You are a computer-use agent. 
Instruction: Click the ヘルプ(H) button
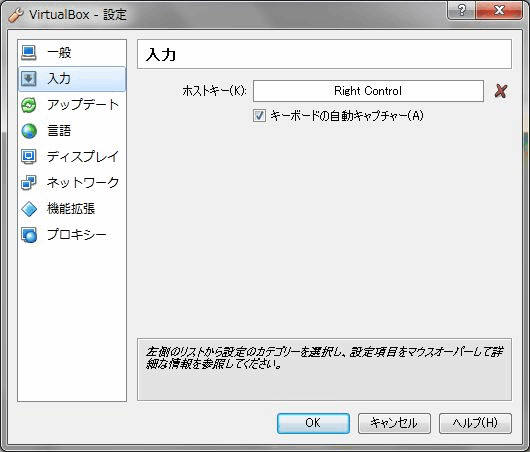(x=475, y=423)
